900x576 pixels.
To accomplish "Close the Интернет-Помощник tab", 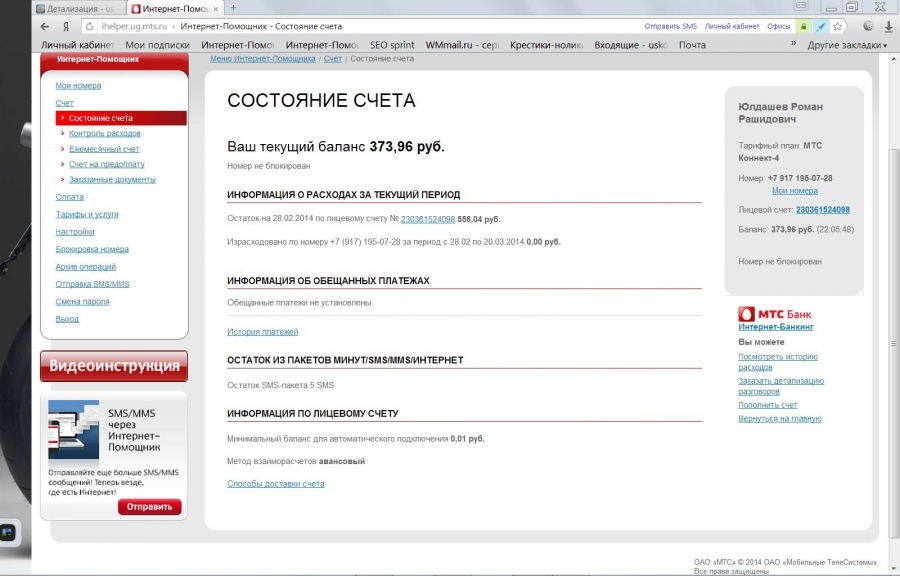I will [x=215, y=9].
